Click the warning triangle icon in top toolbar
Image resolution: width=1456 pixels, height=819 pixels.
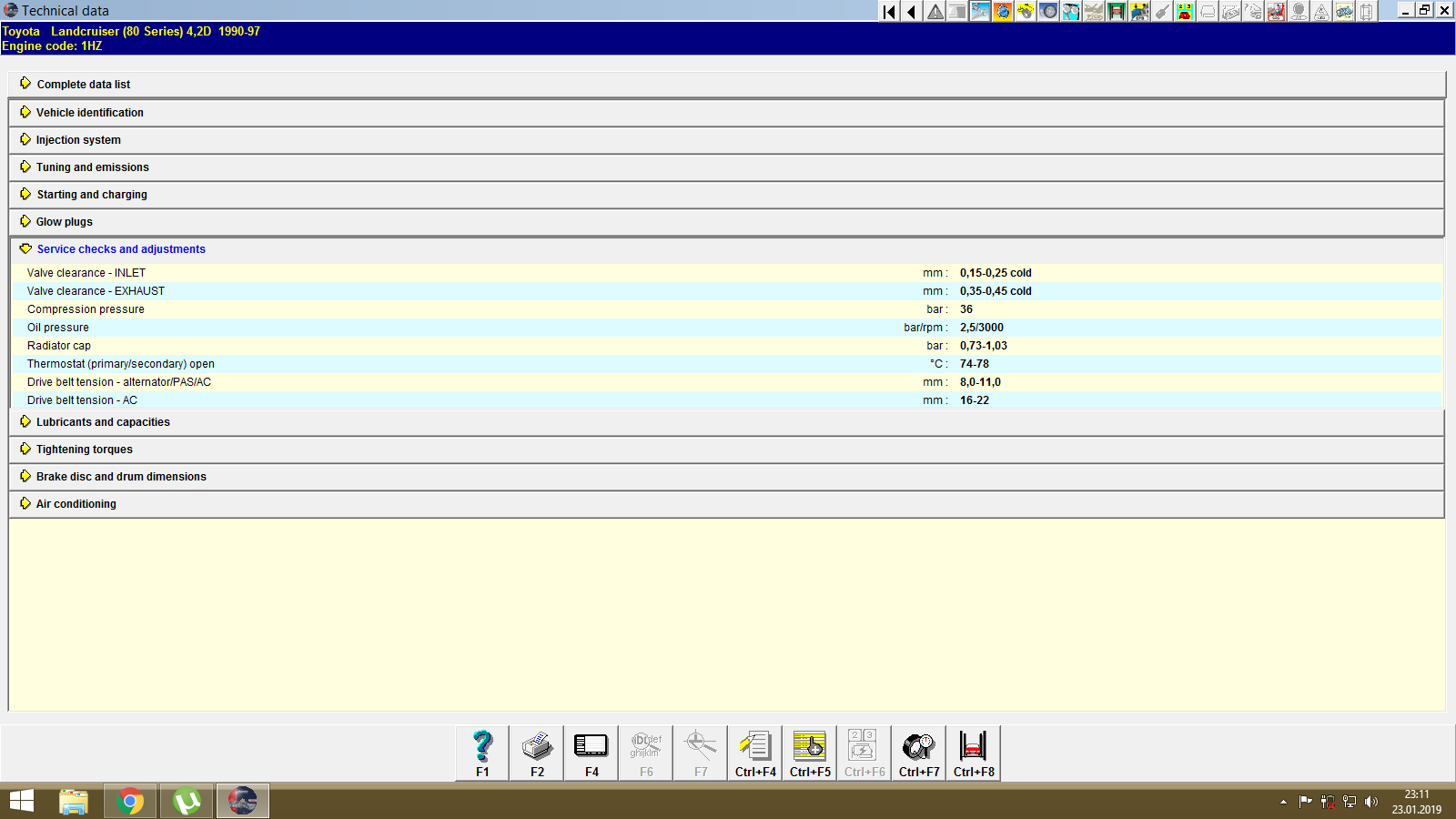tap(934, 11)
